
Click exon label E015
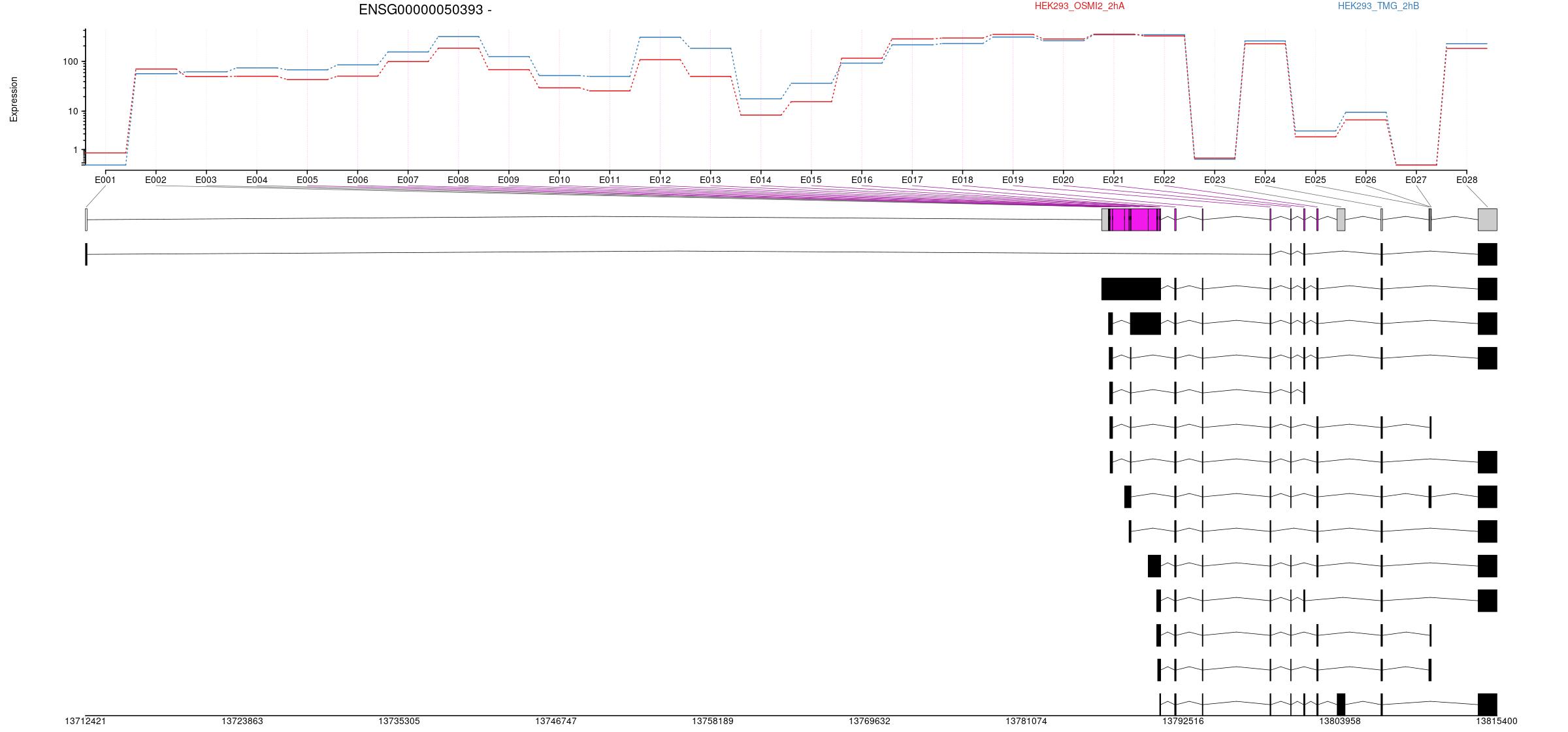(x=811, y=180)
